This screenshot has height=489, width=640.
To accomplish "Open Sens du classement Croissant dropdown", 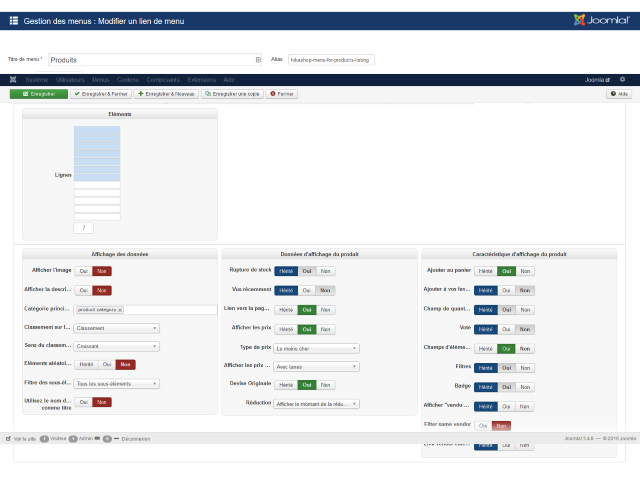I will (x=116, y=346).
